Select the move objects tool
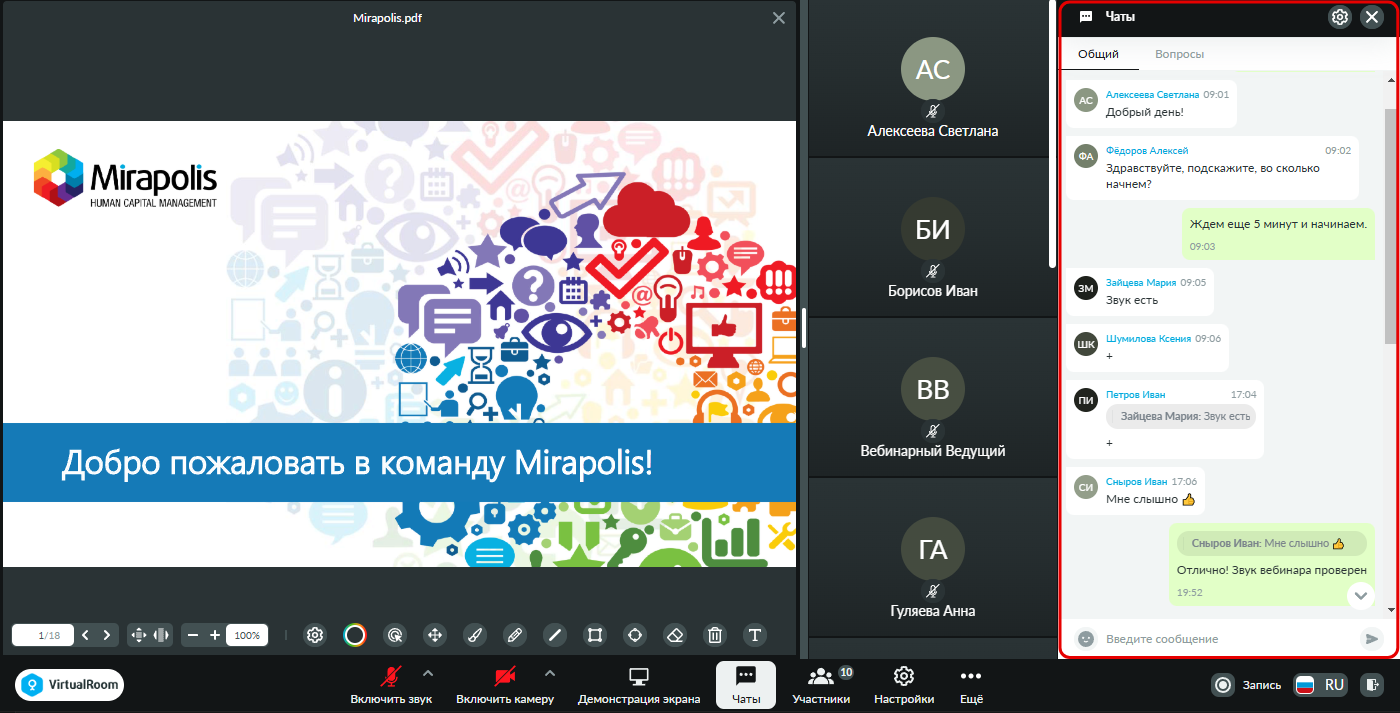 click(435, 635)
